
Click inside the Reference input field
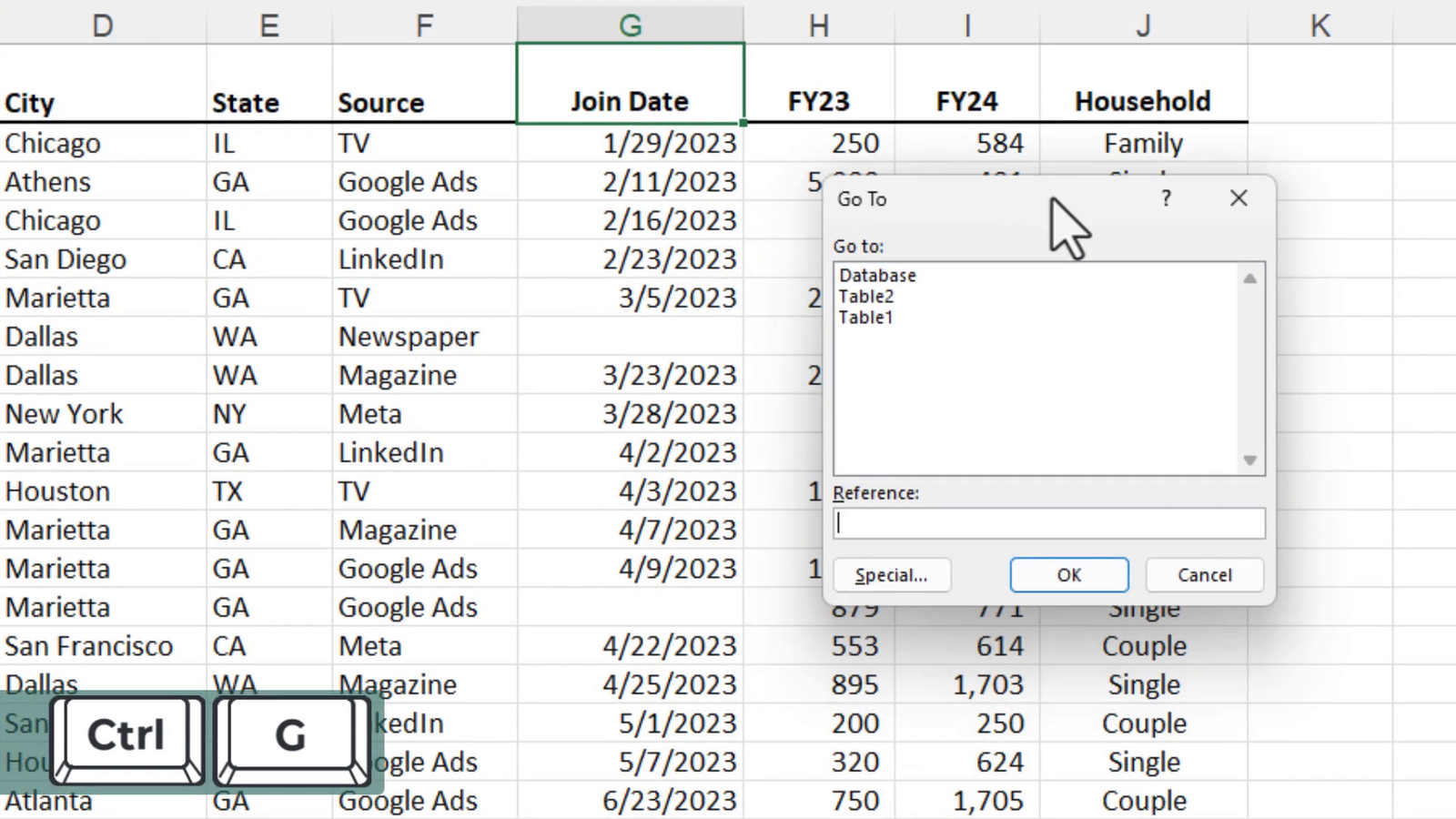click(x=1046, y=522)
